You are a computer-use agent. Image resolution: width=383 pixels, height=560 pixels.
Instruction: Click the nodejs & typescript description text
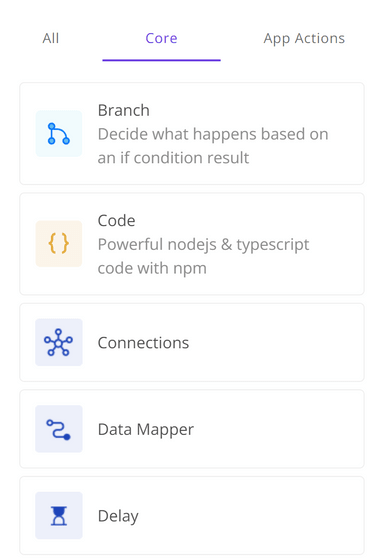click(x=203, y=256)
